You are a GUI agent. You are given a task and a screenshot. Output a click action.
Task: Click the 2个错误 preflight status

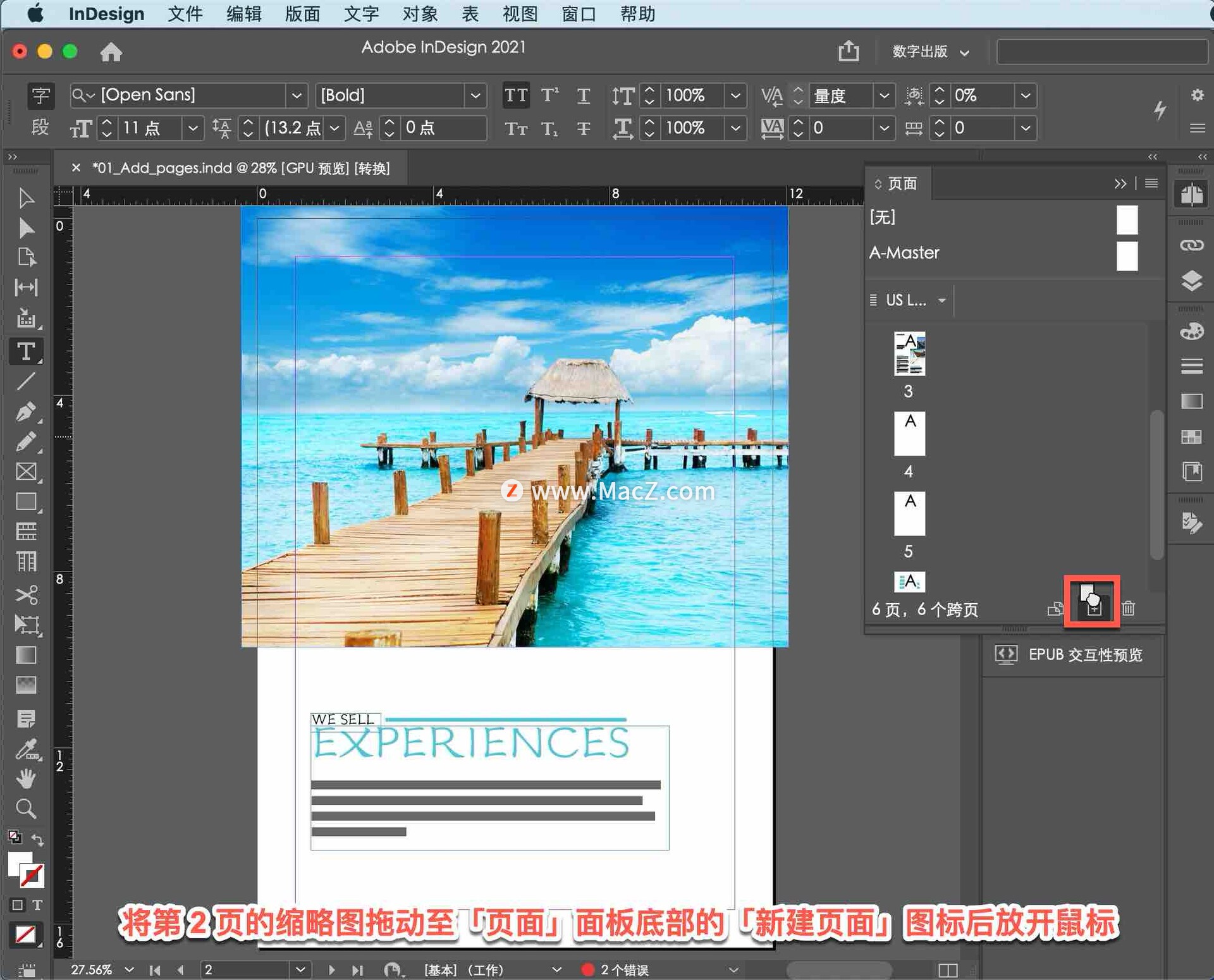pos(623,969)
